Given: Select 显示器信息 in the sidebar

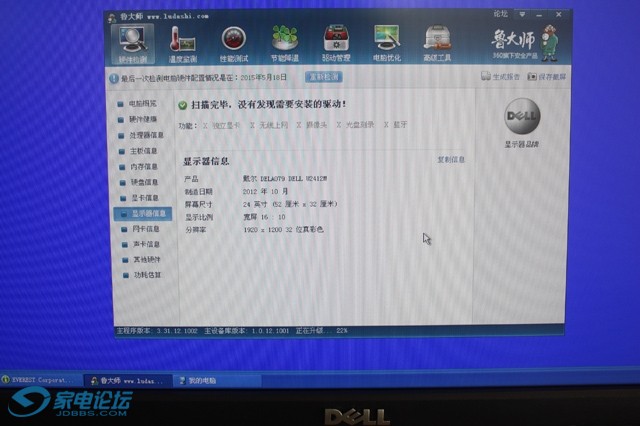Looking at the screenshot, I should tap(142, 213).
